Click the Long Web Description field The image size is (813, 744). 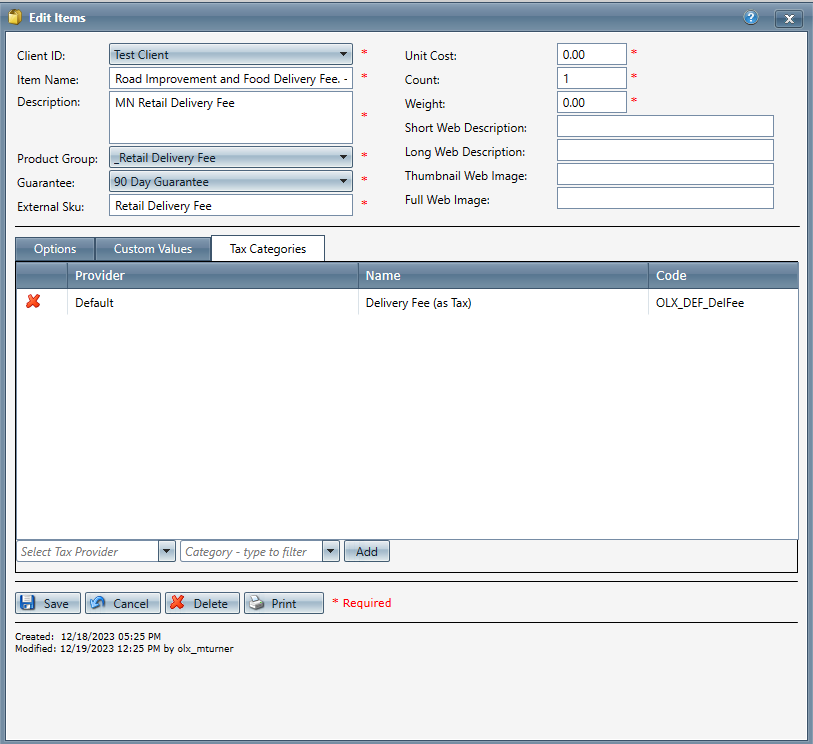pos(665,150)
